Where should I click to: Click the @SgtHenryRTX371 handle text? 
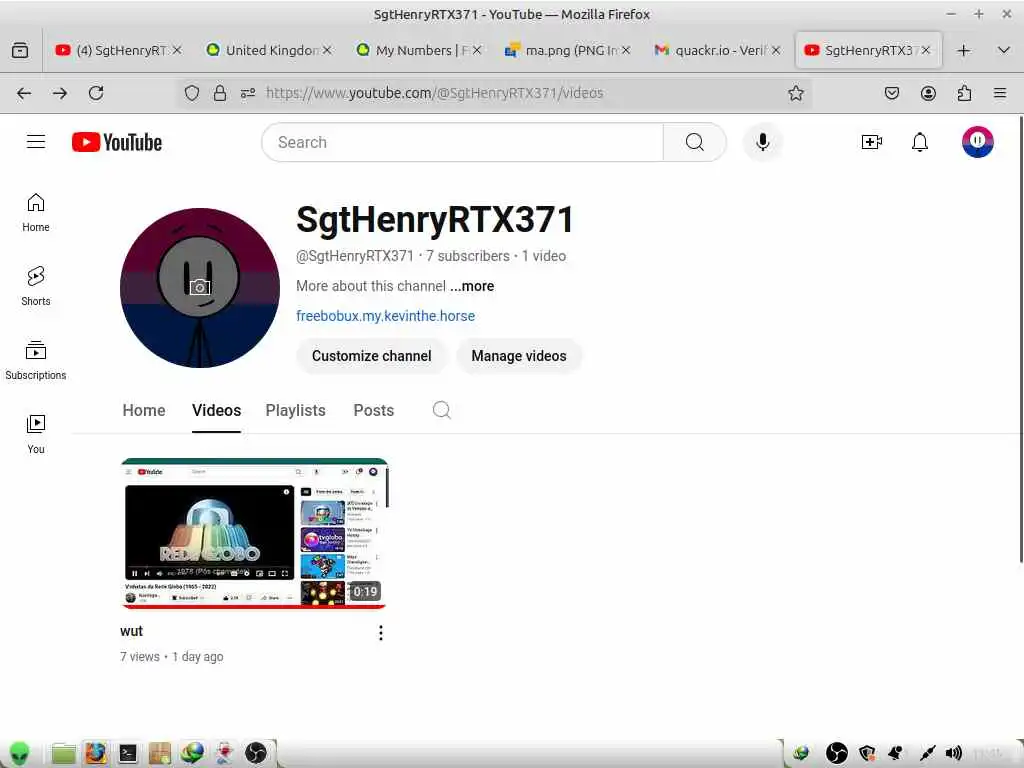tap(355, 256)
